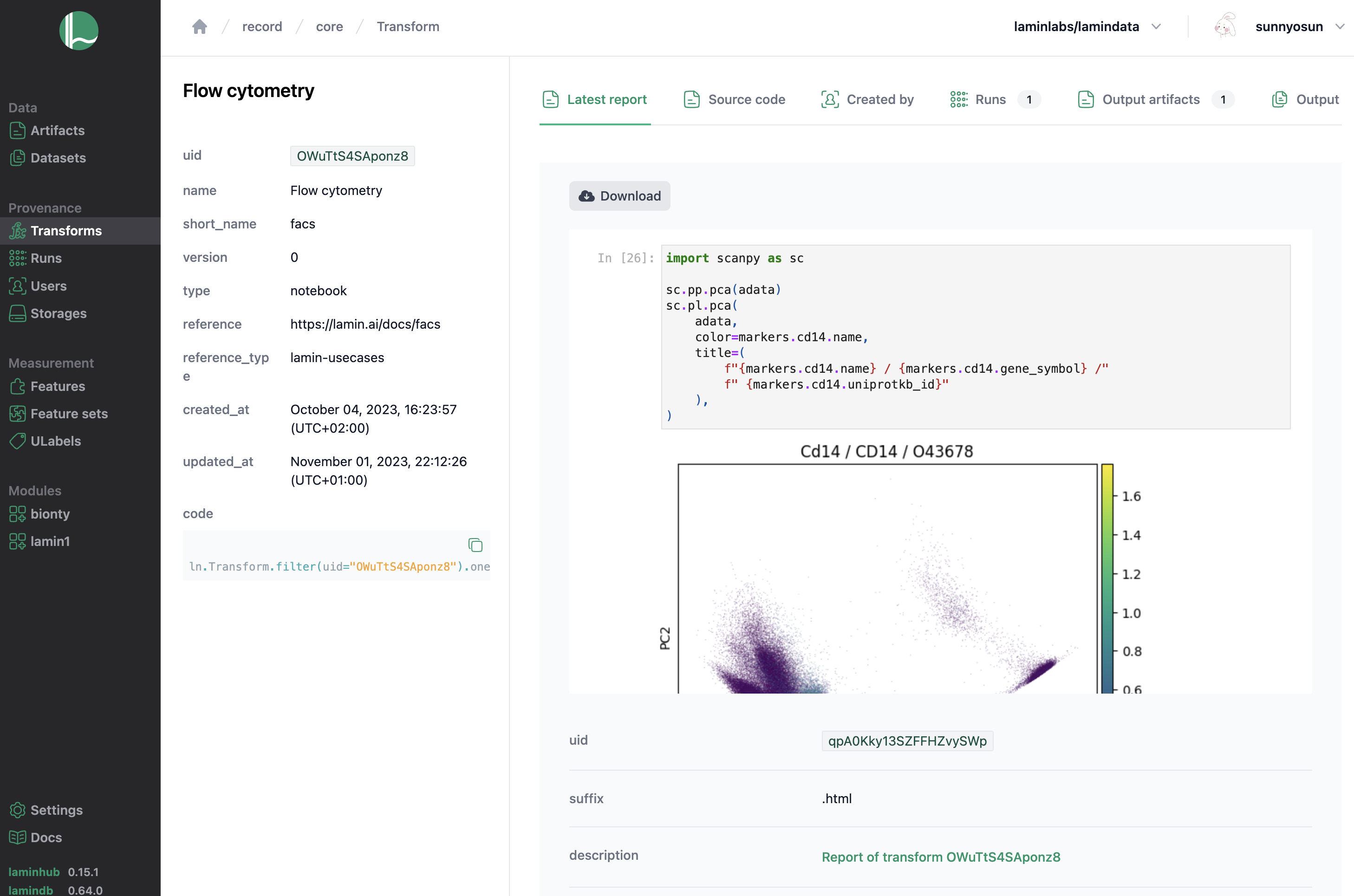
Task: Click the core breadcrumb link
Action: [329, 27]
